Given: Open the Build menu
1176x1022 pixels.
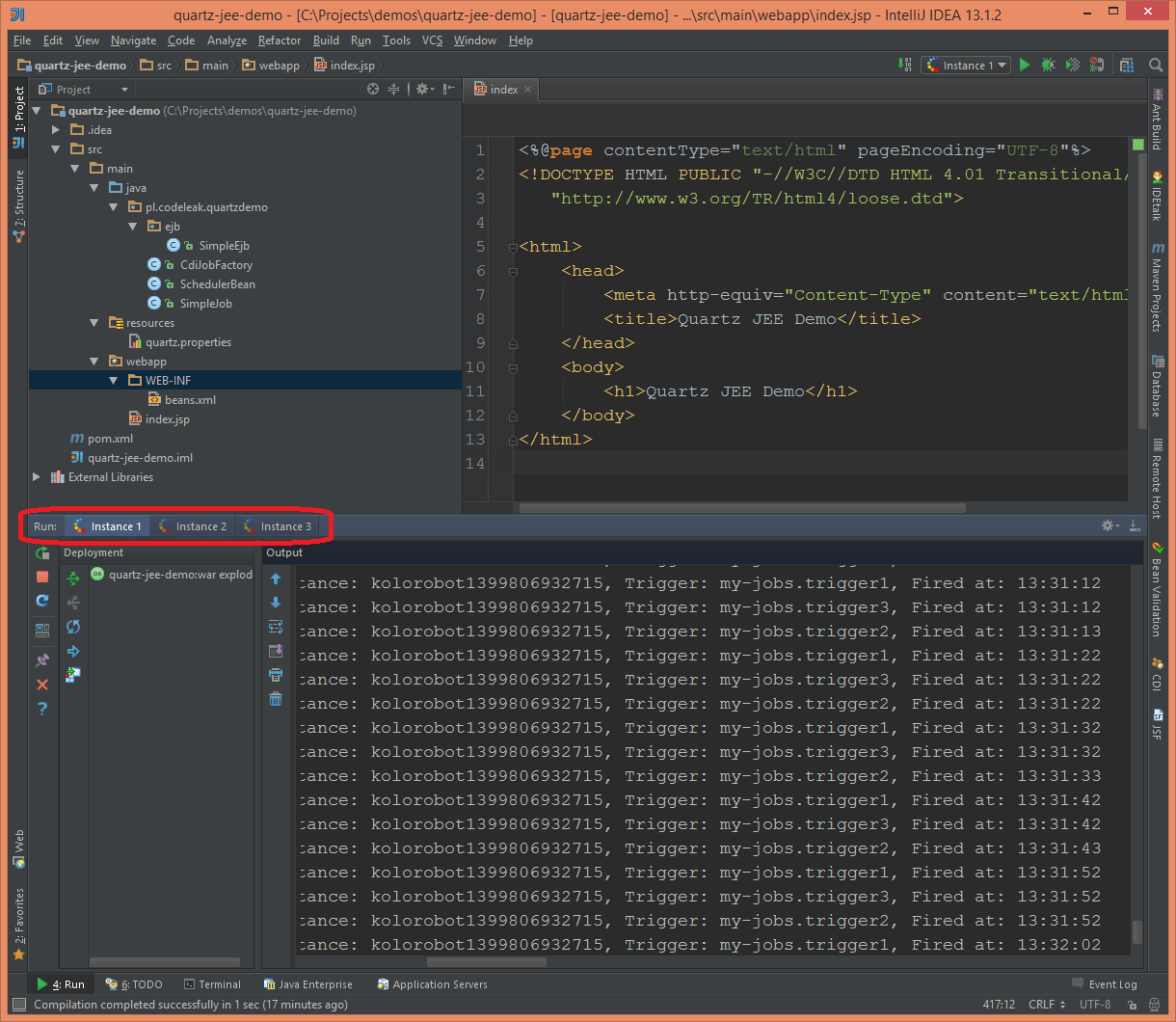Looking at the screenshot, I should [326, 40].
